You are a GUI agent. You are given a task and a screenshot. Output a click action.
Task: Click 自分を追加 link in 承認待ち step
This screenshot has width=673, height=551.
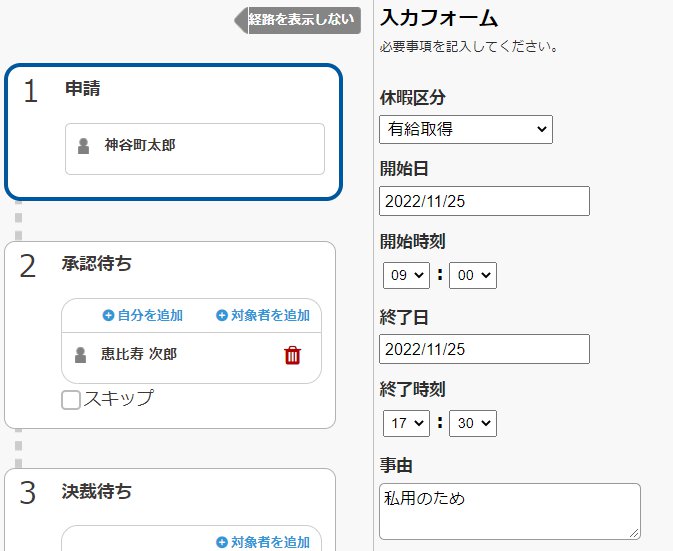click(143, 315)
